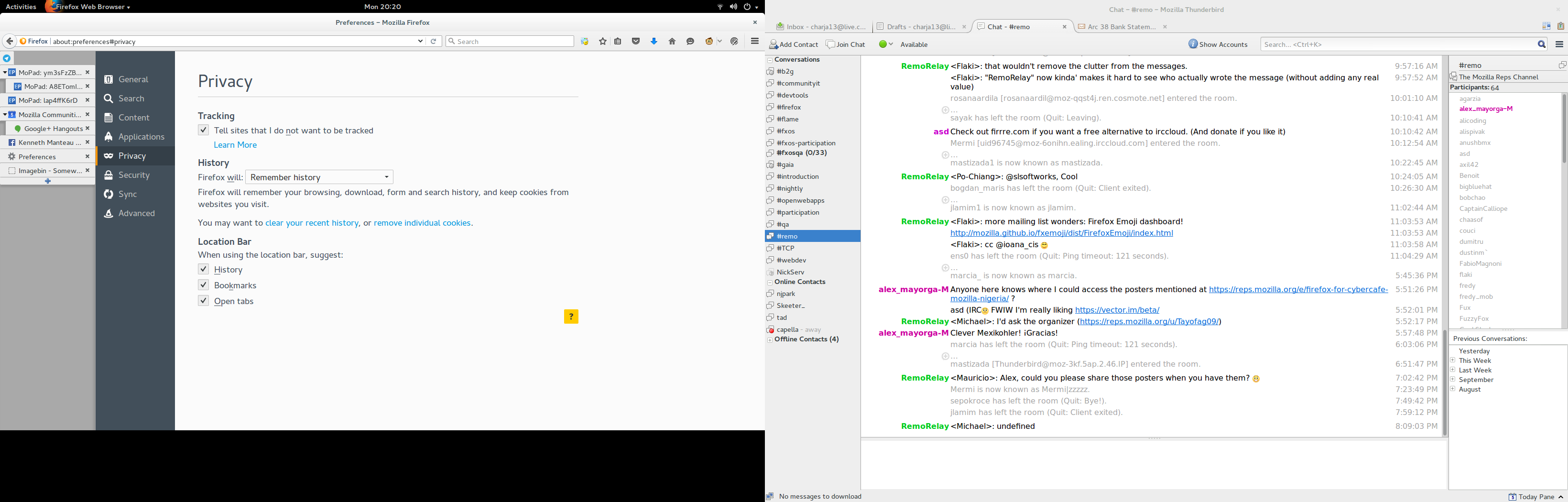Click 'remove individual cookies' link
The width and height of the screenshot is (1568, 502).
(423, 223)
